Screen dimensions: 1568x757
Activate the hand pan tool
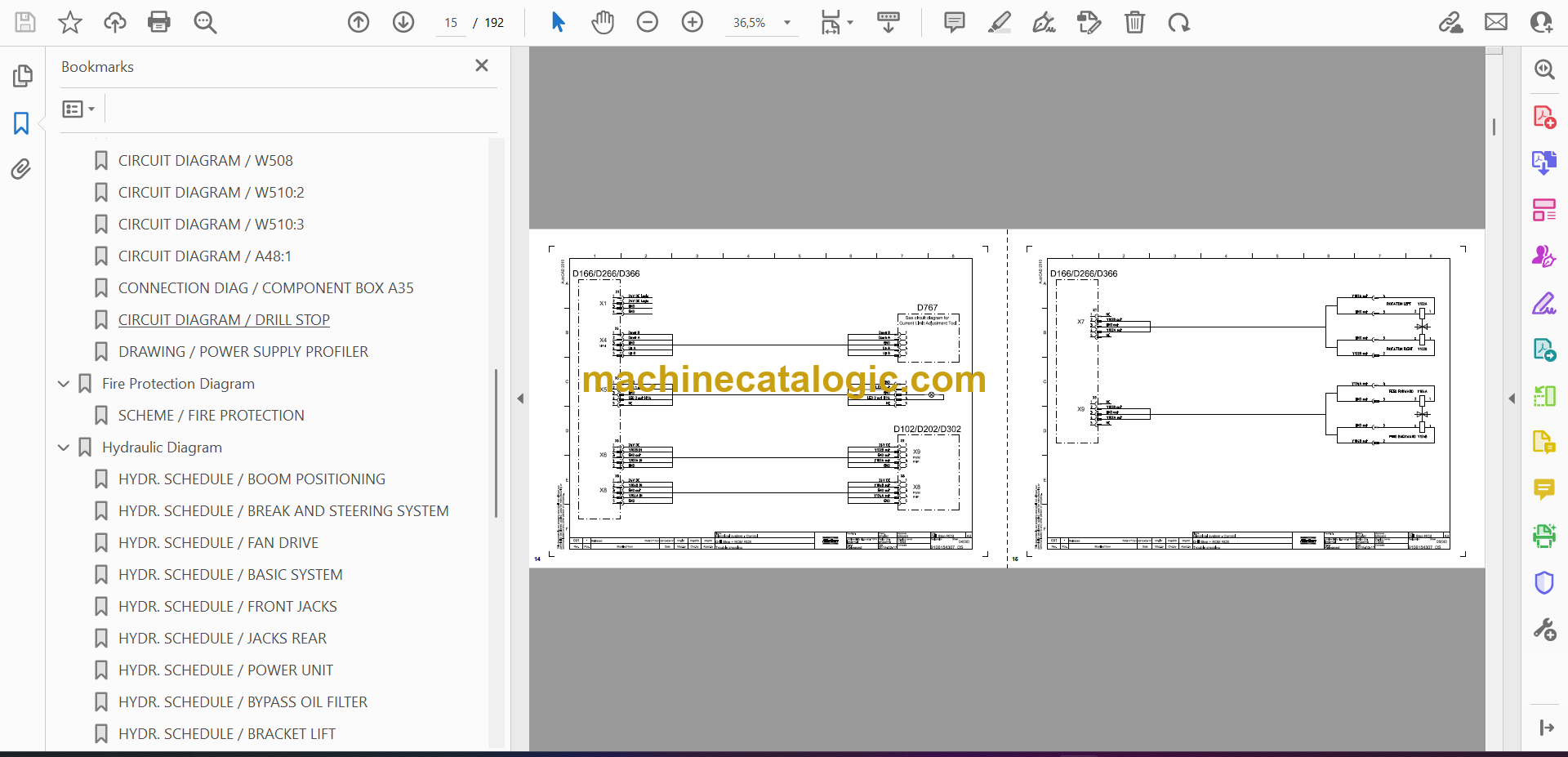(x=603, y=22)
